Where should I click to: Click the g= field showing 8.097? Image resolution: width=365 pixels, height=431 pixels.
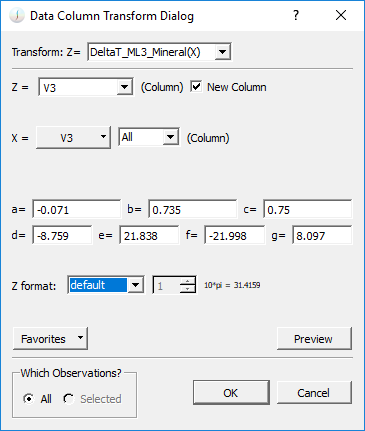(322, 235)
